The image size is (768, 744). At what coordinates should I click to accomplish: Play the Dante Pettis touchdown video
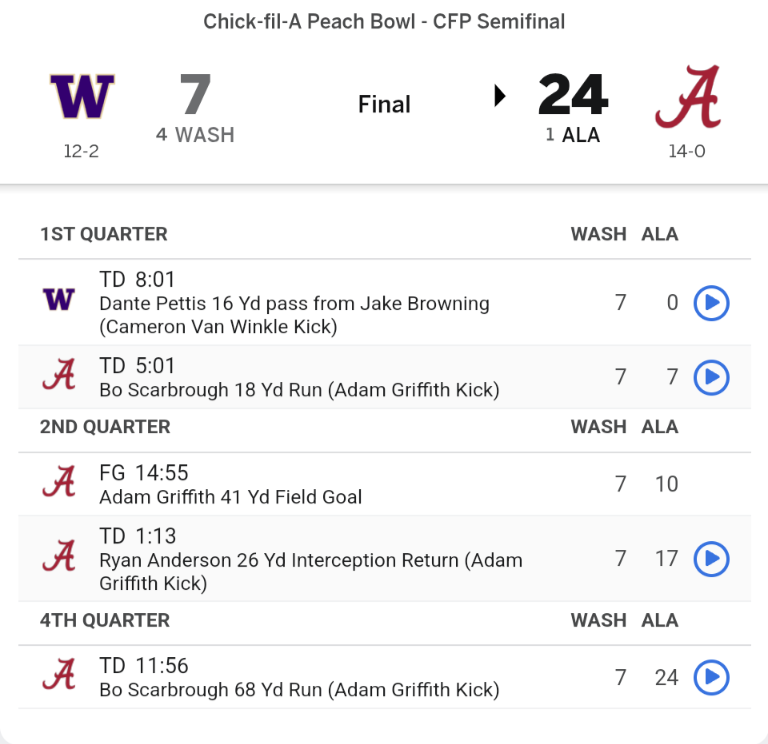tap(711, 302)
